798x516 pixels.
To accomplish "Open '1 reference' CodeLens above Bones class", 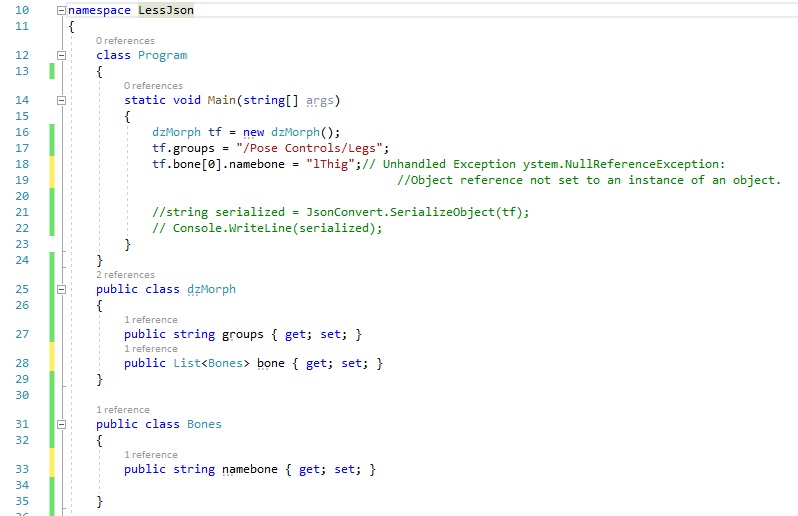I will (123, 410).
